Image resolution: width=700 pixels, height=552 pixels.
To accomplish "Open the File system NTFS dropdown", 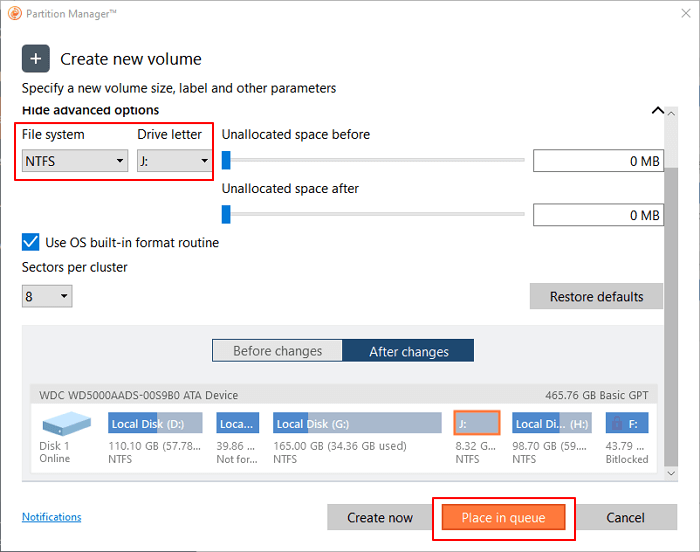I will pos(75,160).
